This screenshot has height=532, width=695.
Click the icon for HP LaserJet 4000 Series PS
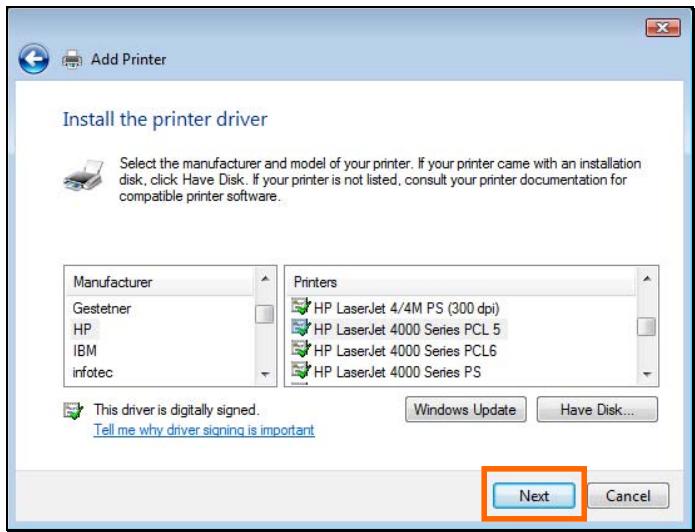click(x=301, y=371)
